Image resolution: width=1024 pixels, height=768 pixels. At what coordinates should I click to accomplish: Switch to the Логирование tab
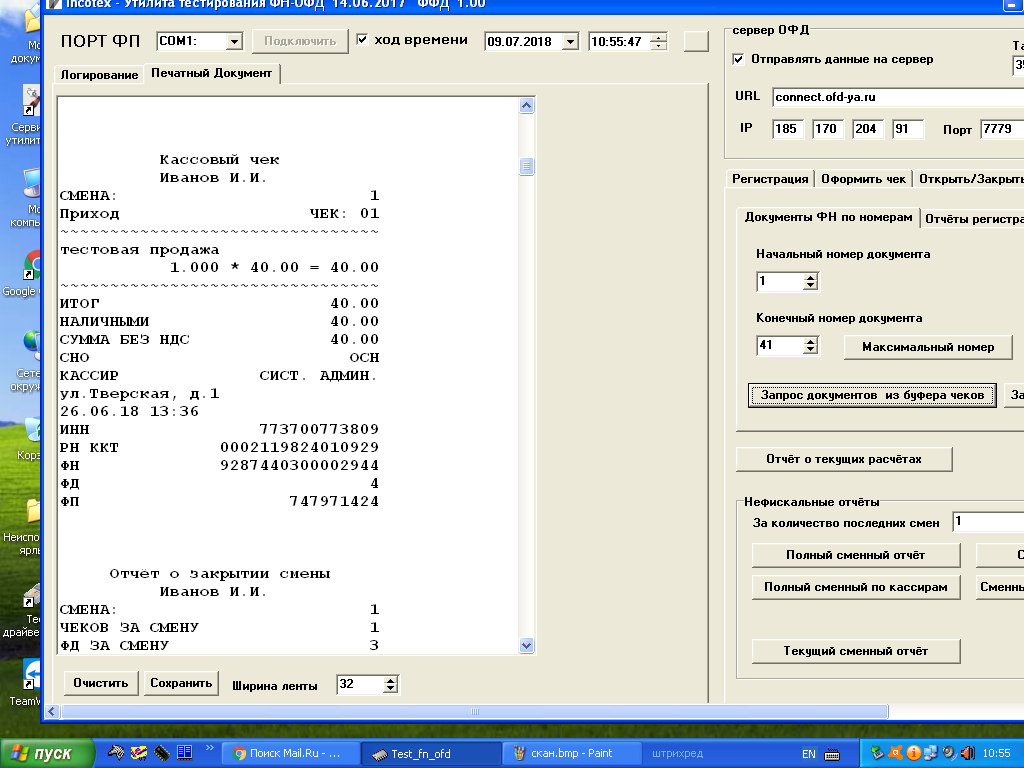coord(99,75)
